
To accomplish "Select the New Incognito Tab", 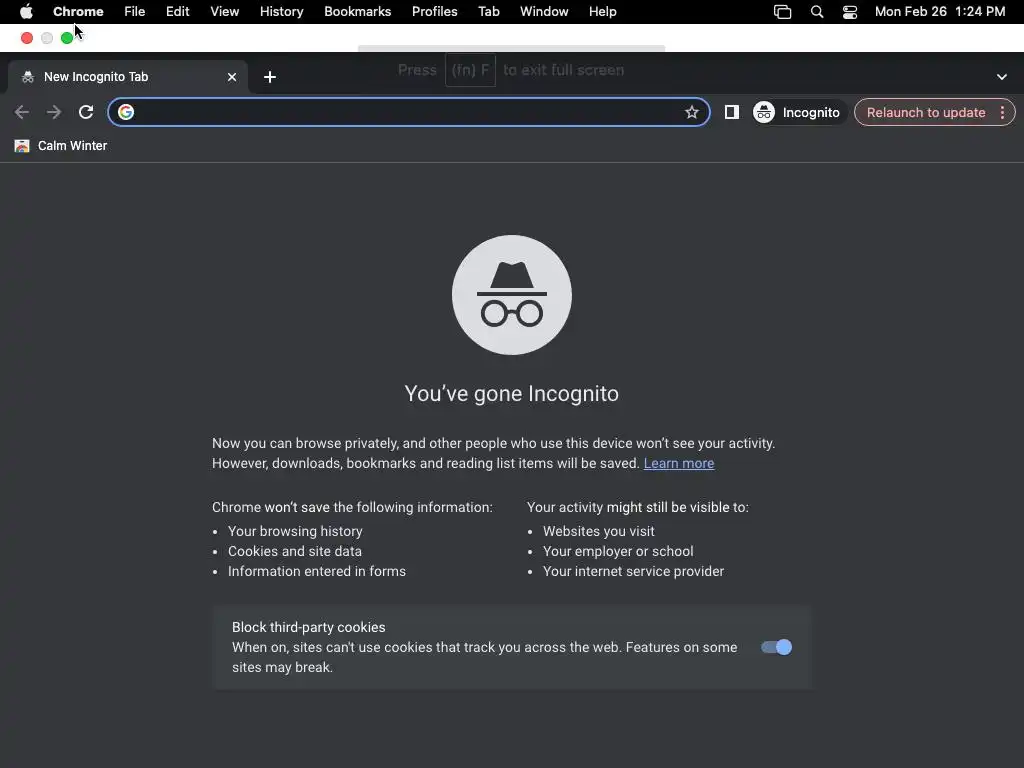I will point(128,77).
